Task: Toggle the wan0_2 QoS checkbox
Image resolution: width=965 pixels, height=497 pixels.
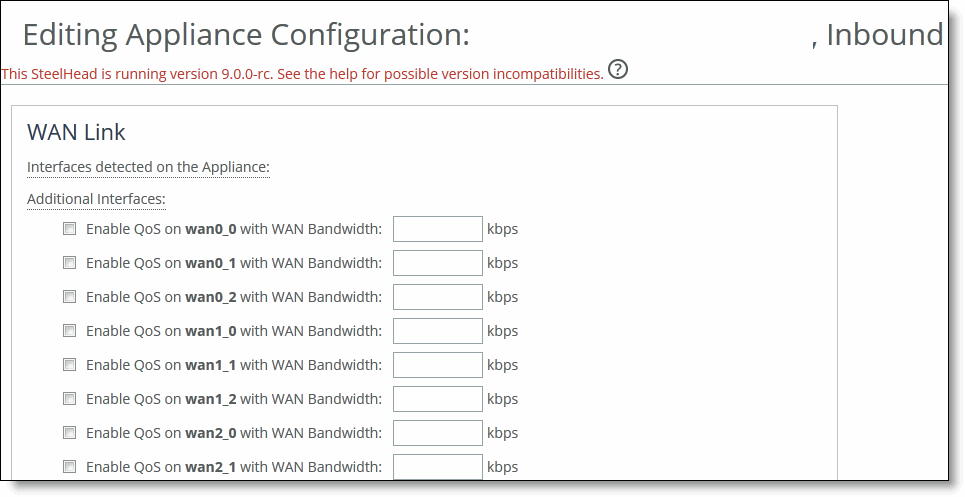Action: click(x=70, y=297)
